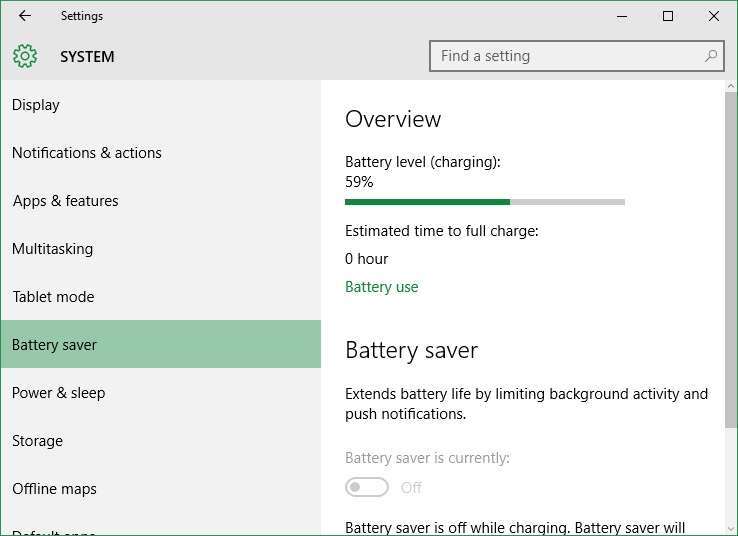Open the Display settings page
This screenshot has width=738, height=536.
(161, 104)
